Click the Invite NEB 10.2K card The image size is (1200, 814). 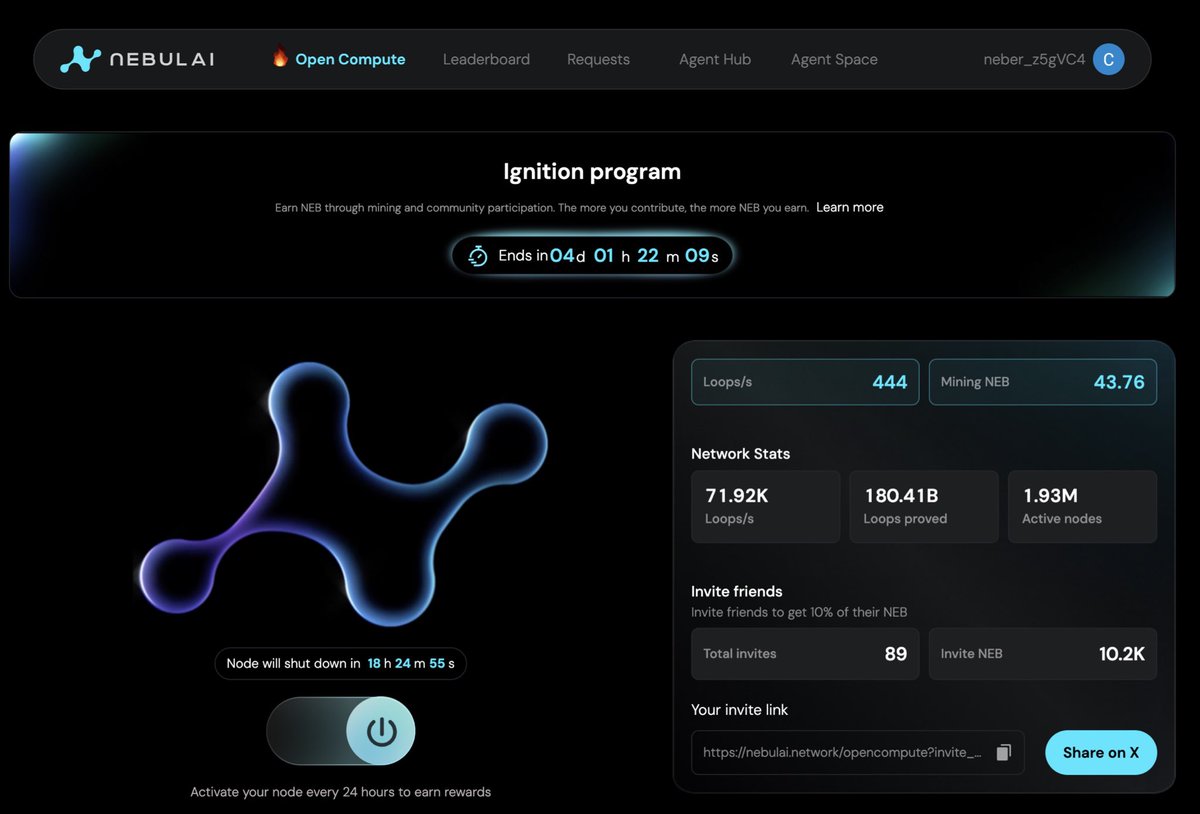[x=1043, y=654]
